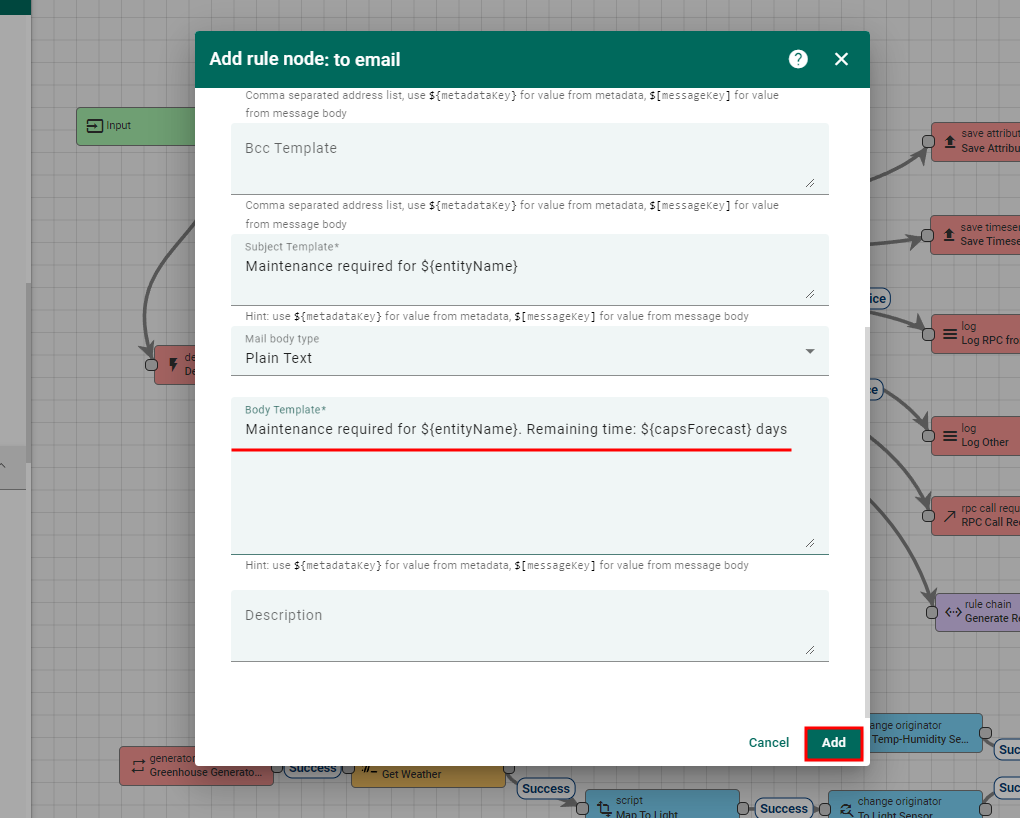Click the Log Other node icon

[949, 436]
